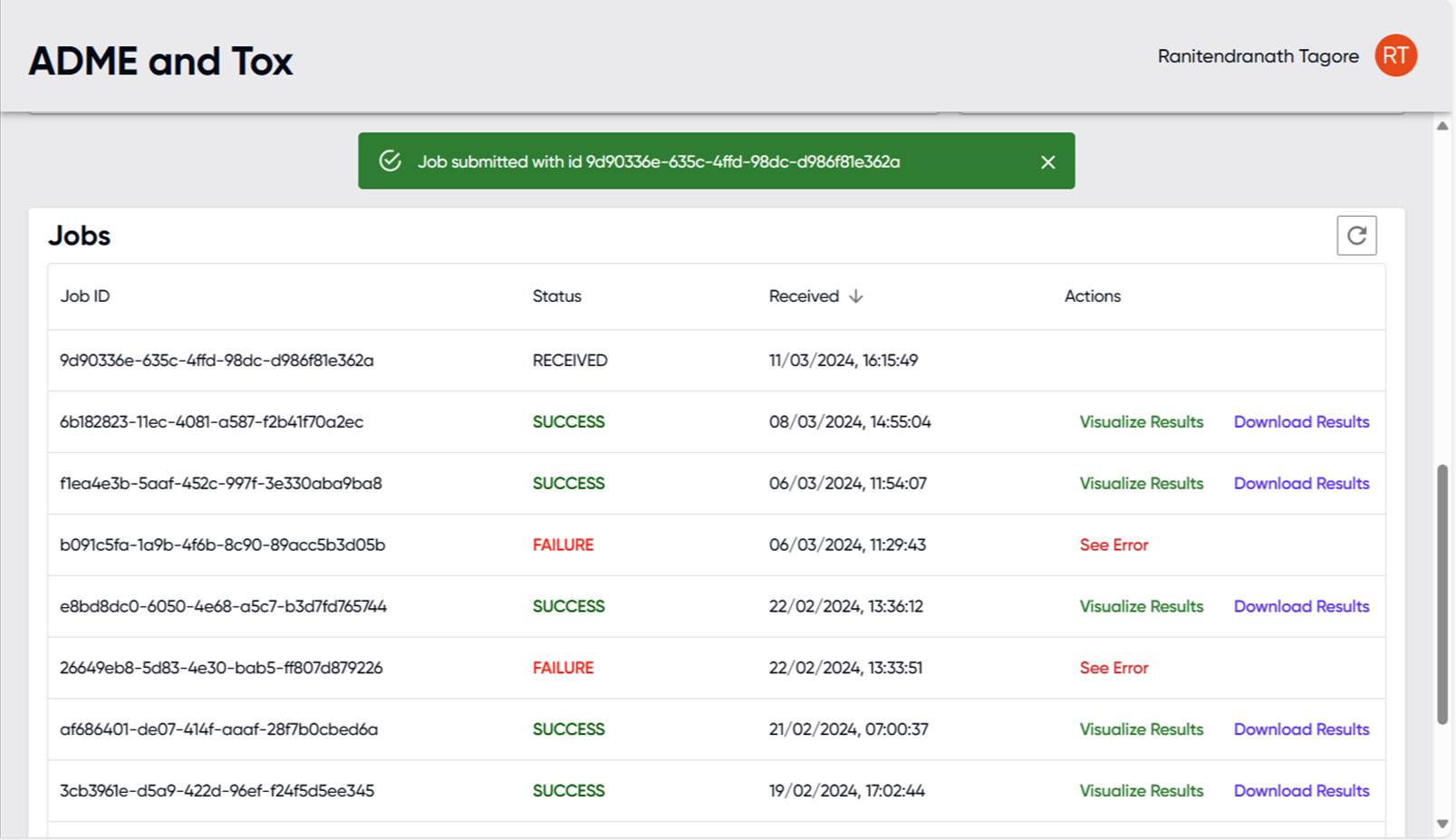Image resolution: width=1456 pixels, height=840 pixels.
Task: Download Results for job af686401
Action: [x=1301, y=729]
